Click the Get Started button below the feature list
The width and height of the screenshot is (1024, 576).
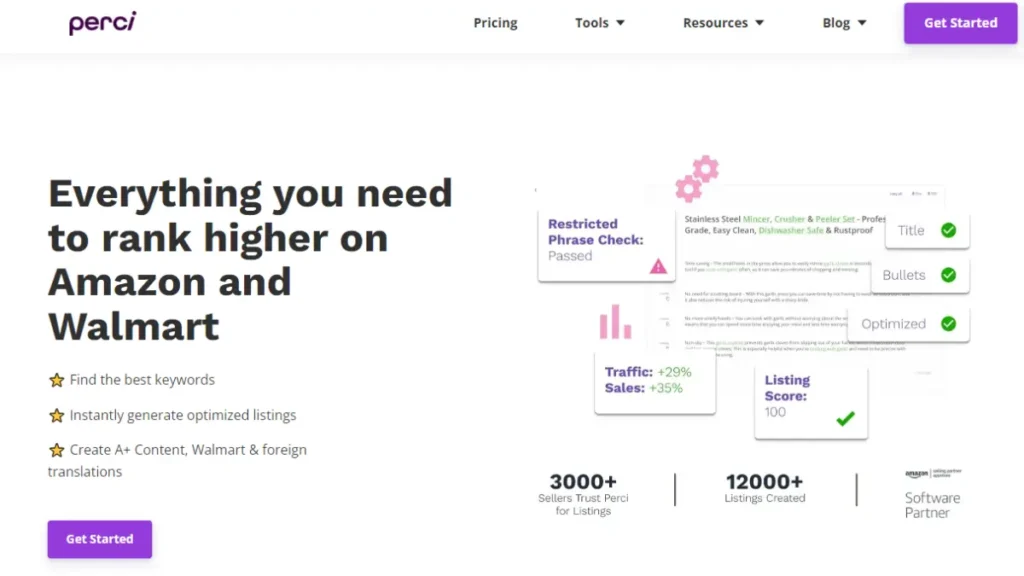pyautogui.click(x=99, y=539)
